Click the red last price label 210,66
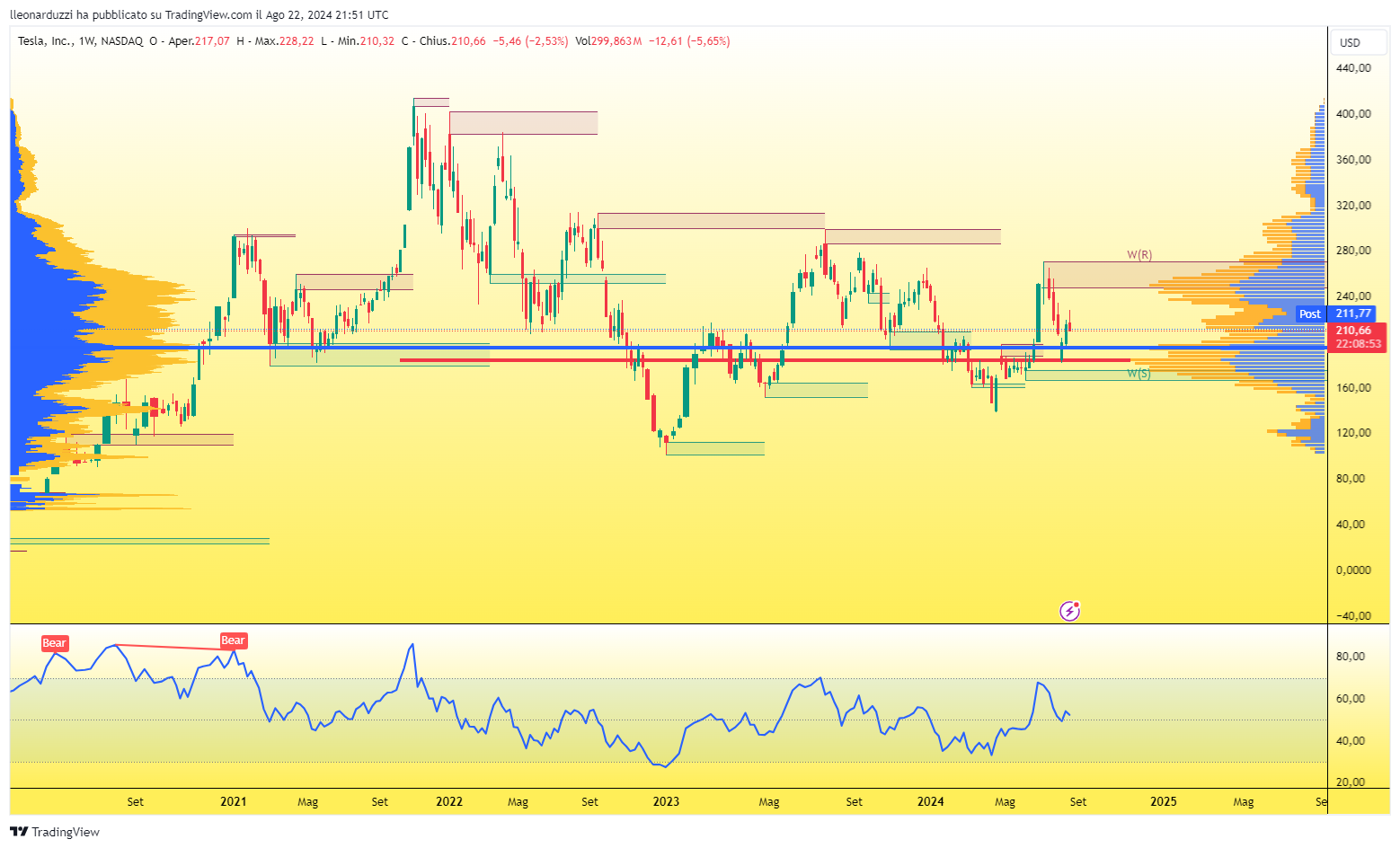Screen dimensions: 1400x848 1352,331
